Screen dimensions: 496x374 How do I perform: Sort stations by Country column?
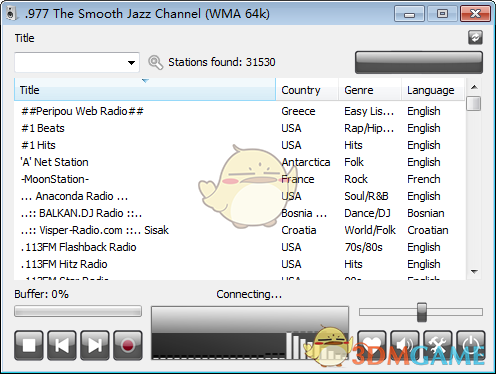click(307, 90)
